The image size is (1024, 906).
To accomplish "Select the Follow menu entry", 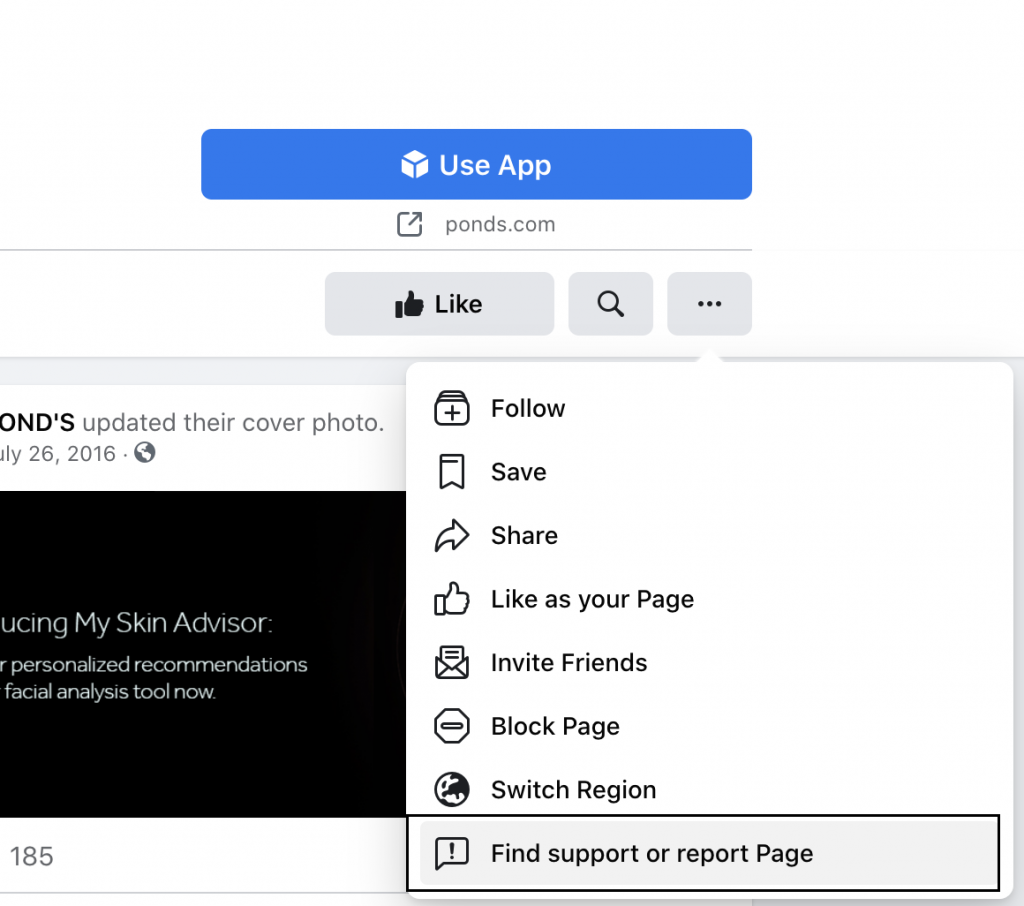I will click(709, 408).
